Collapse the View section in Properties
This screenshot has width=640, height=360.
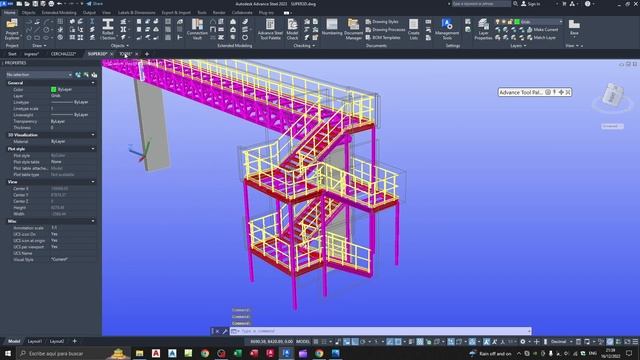(93, 182)
